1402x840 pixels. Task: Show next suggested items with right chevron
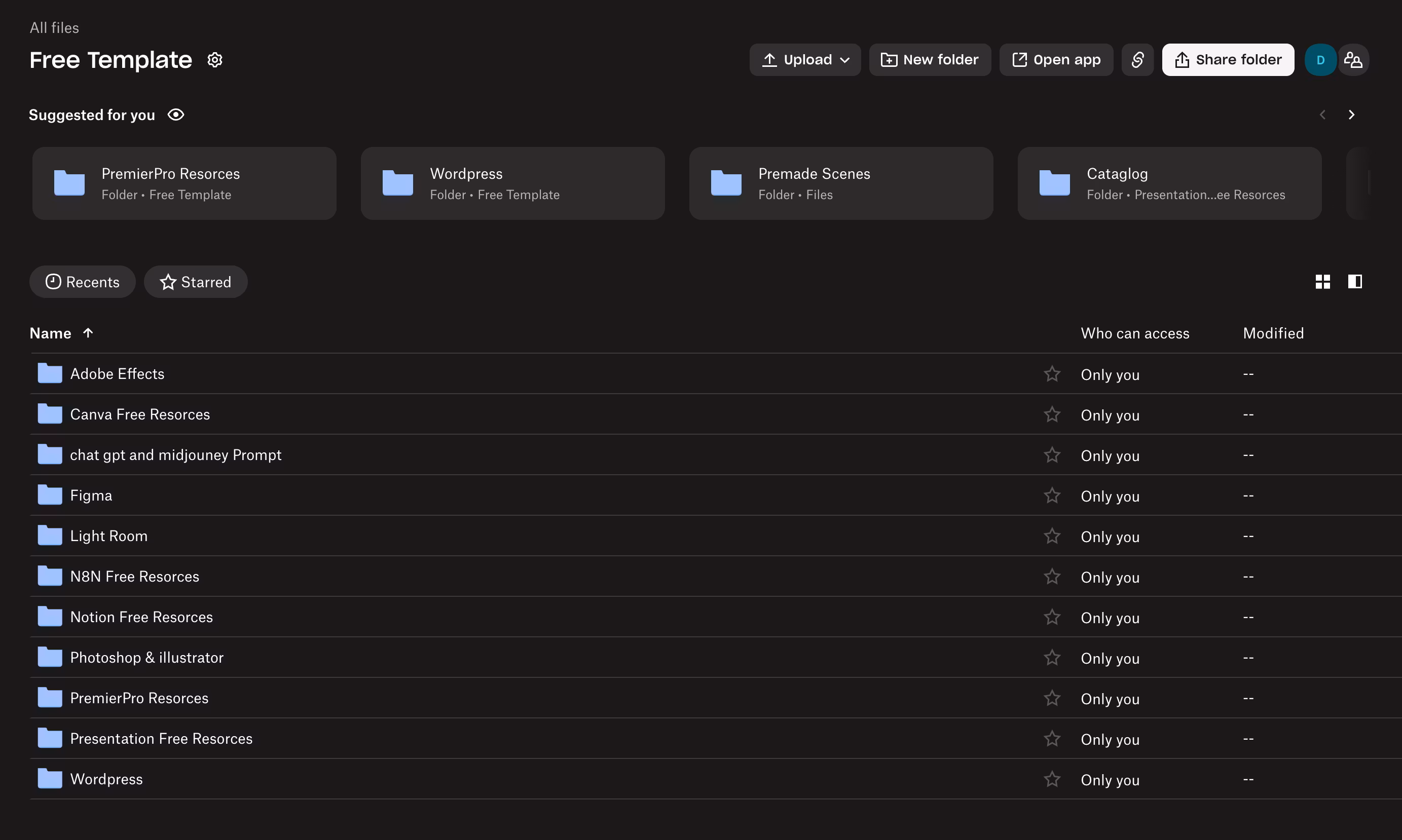[x=1351, y=115]
